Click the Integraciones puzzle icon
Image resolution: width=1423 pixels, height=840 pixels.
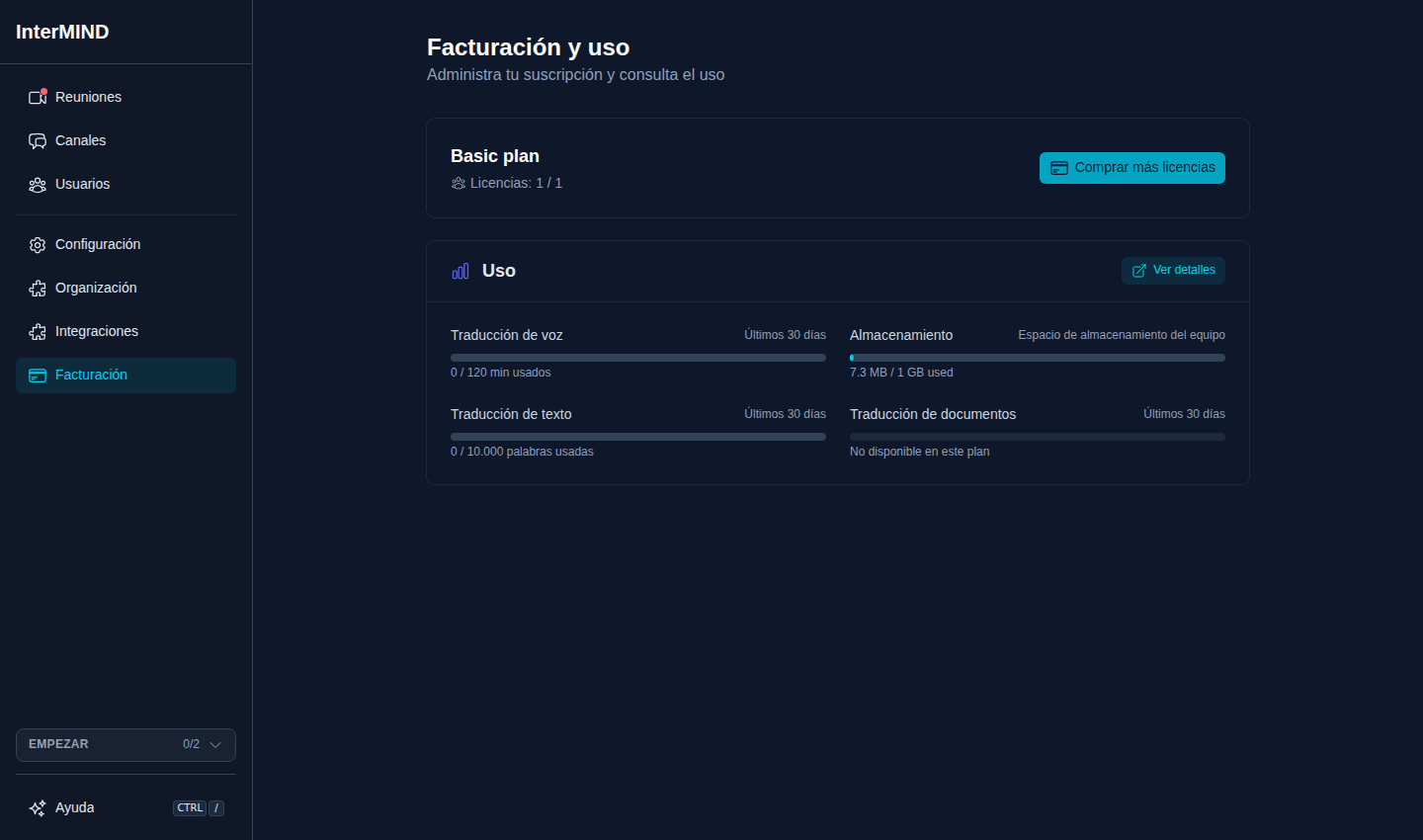coord(38,331)
